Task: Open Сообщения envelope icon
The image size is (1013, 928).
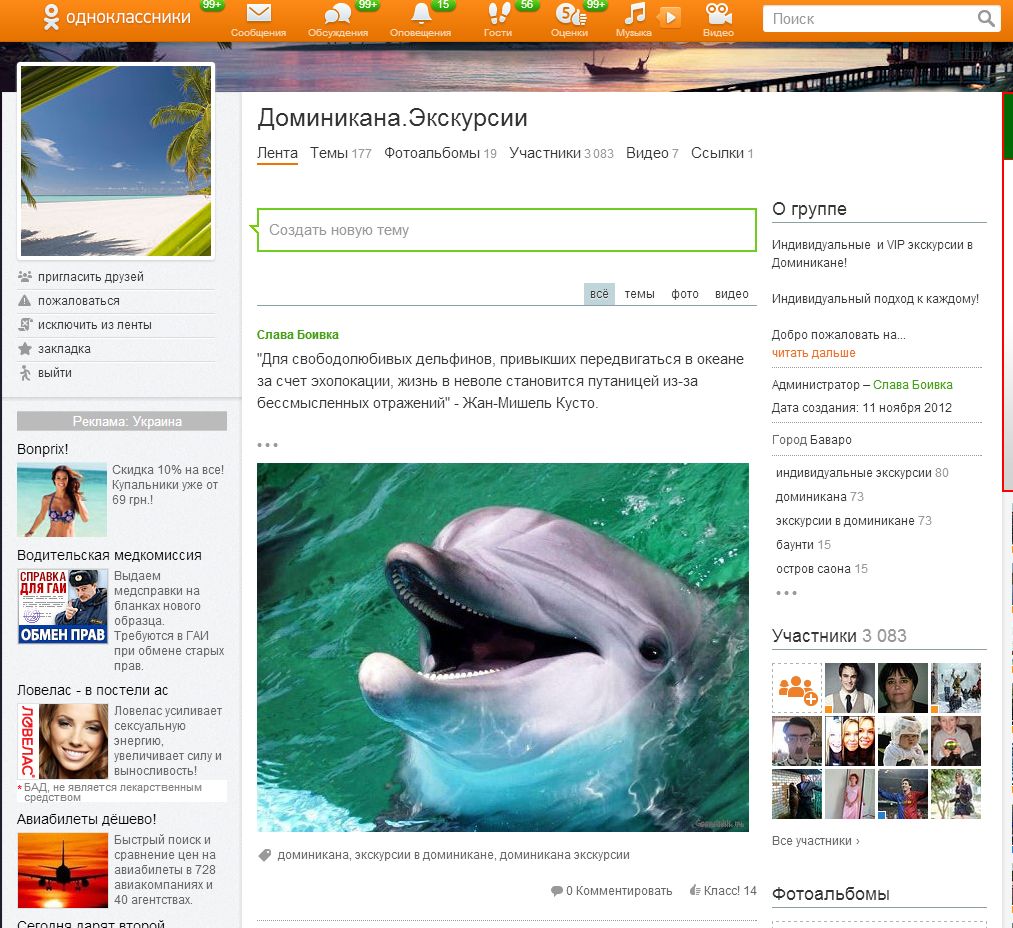Action: [258, 14]
